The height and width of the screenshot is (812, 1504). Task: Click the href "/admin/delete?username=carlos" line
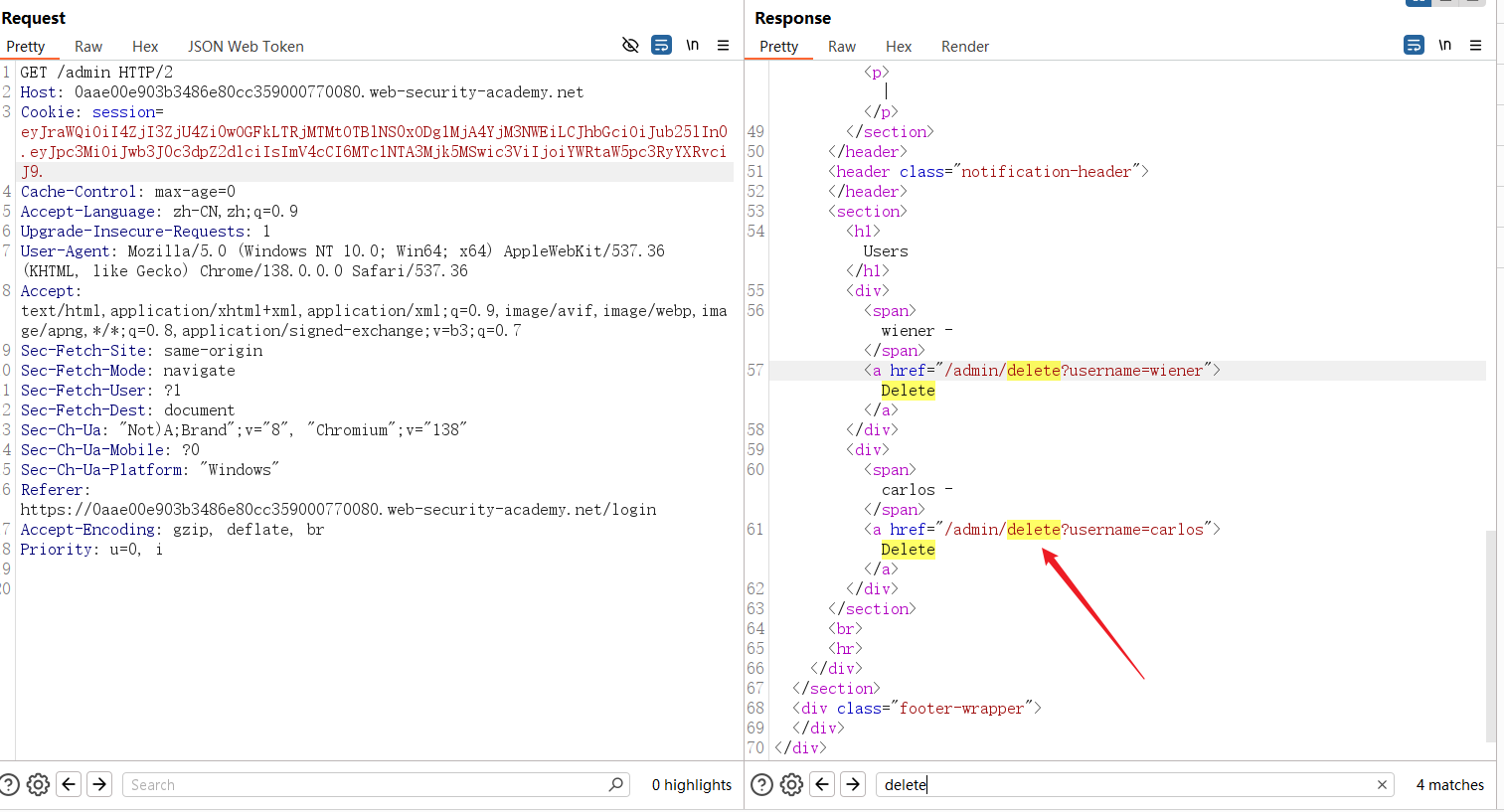pos(1042,530)
